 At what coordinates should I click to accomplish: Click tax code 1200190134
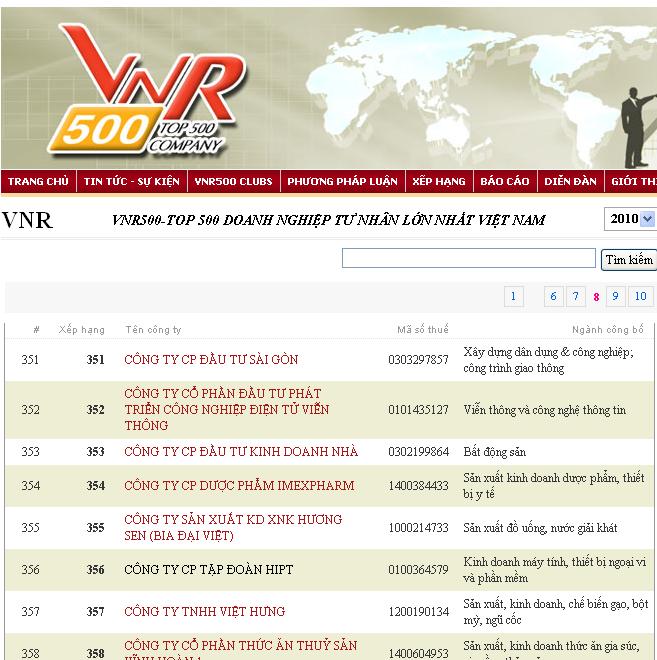(x=418, y=612)
